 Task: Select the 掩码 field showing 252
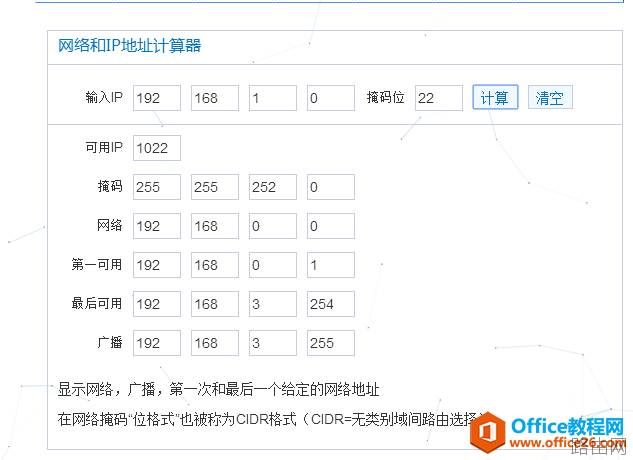click(x=272, y=187)
